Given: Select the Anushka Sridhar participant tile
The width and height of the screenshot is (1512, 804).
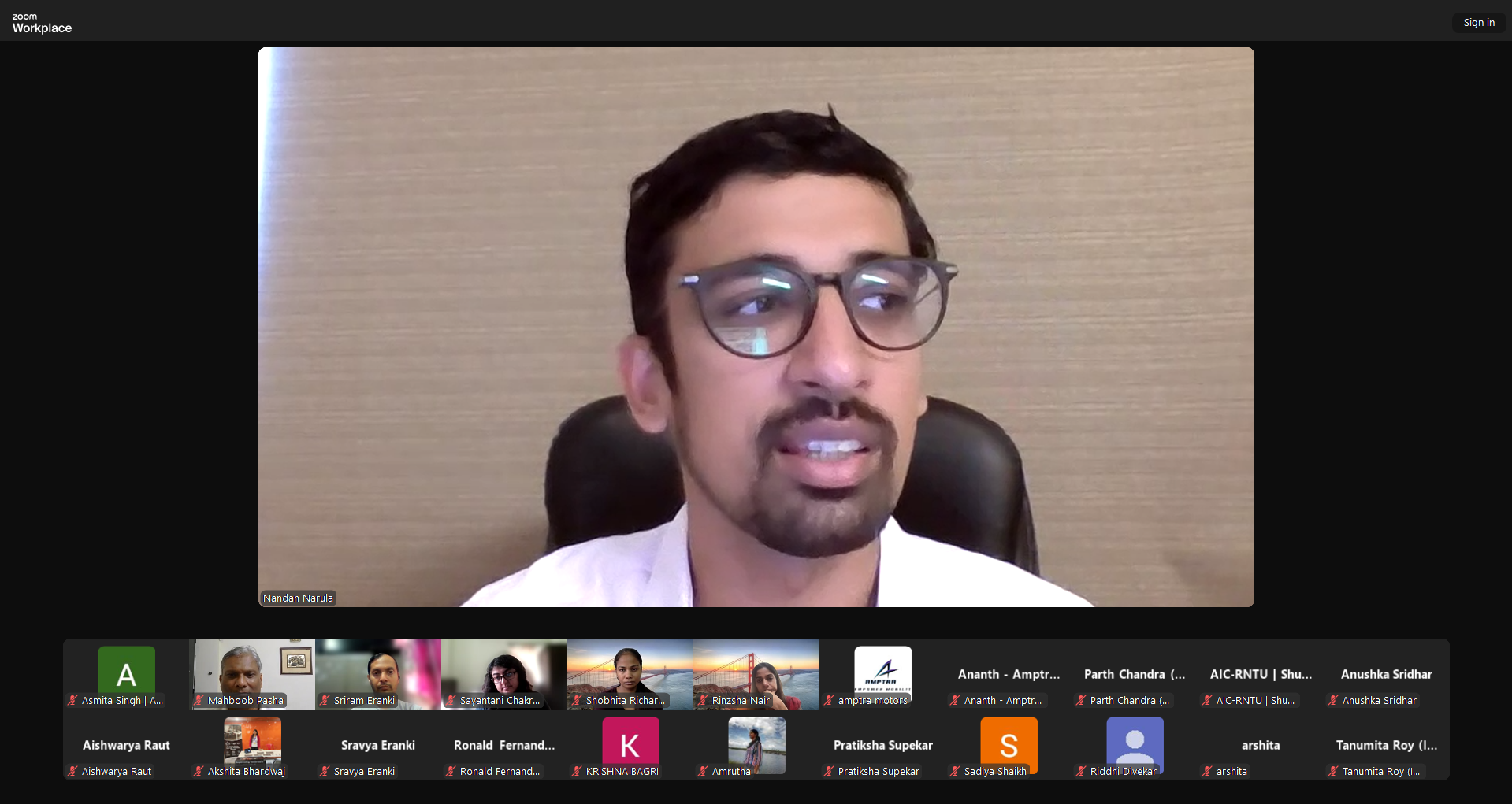Looking at the screenshot, I should coord(1387,674).
